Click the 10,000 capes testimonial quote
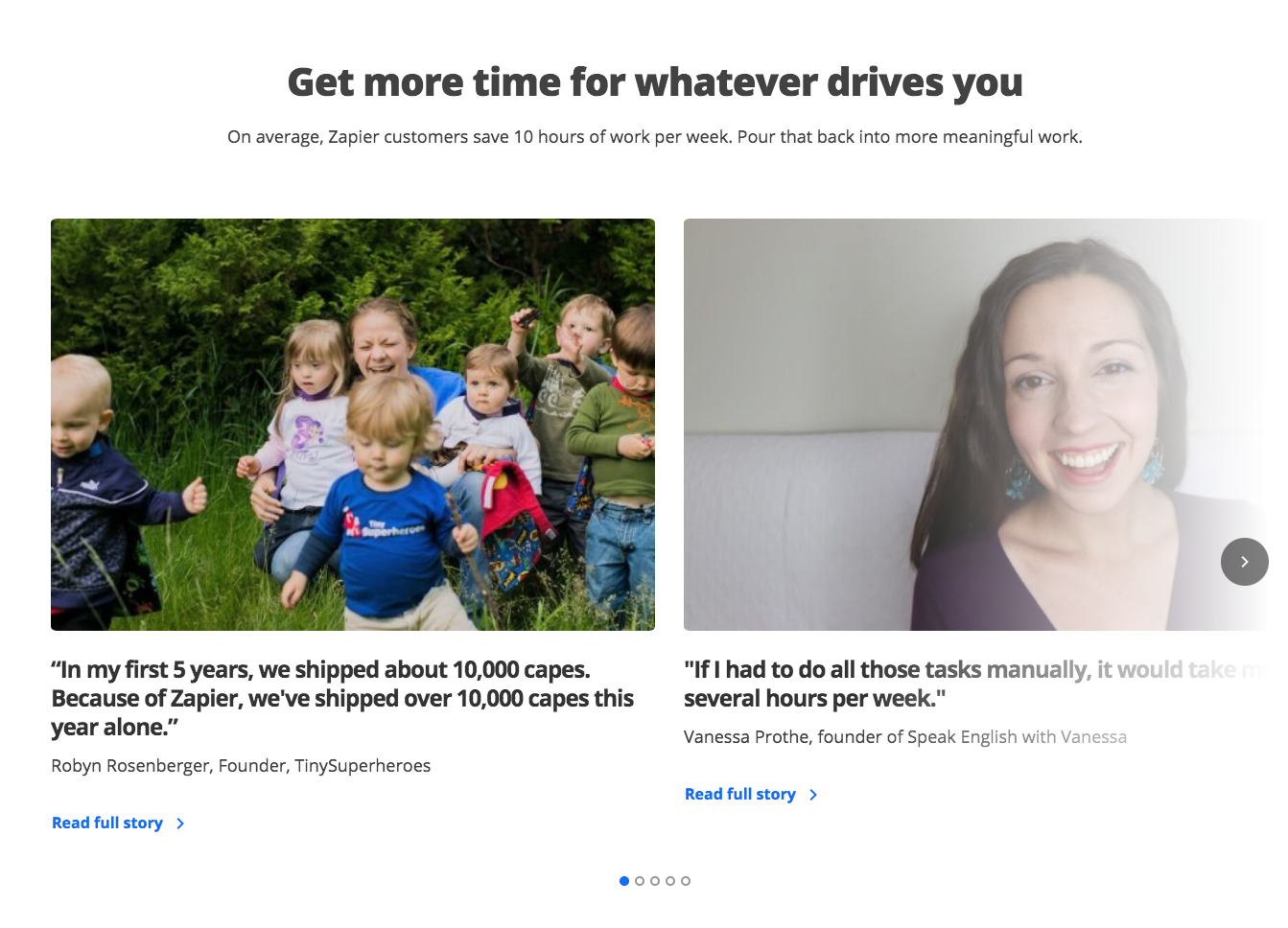This screenshot has height=928, width=1288. tap(342, 698)
